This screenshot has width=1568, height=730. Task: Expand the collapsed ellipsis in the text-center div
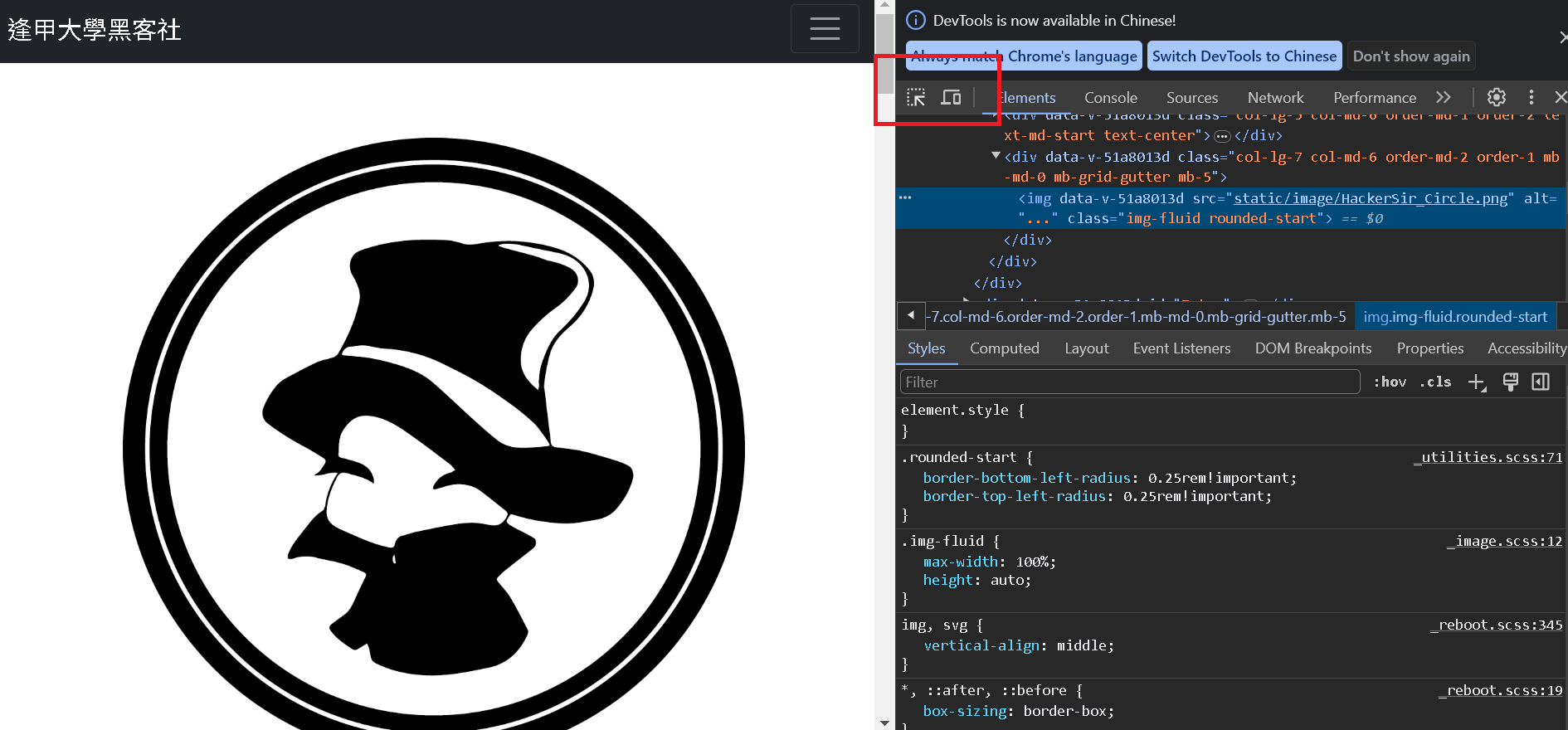1222,136
